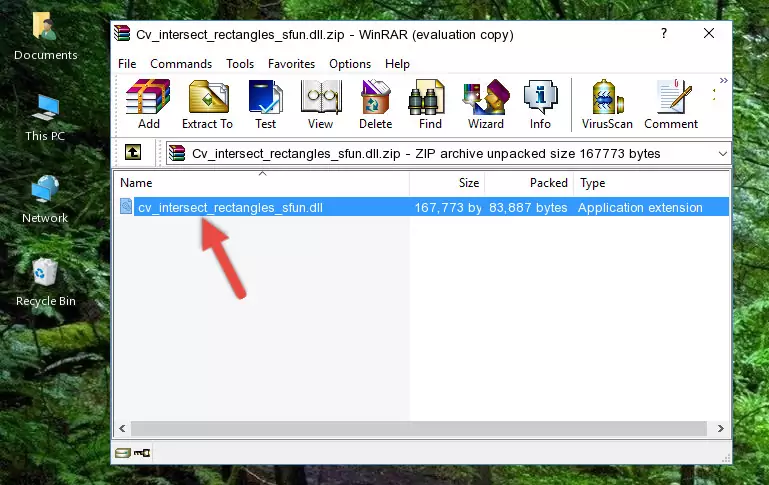
Task: Click the Delete files icon
Action: pos(376,104)
